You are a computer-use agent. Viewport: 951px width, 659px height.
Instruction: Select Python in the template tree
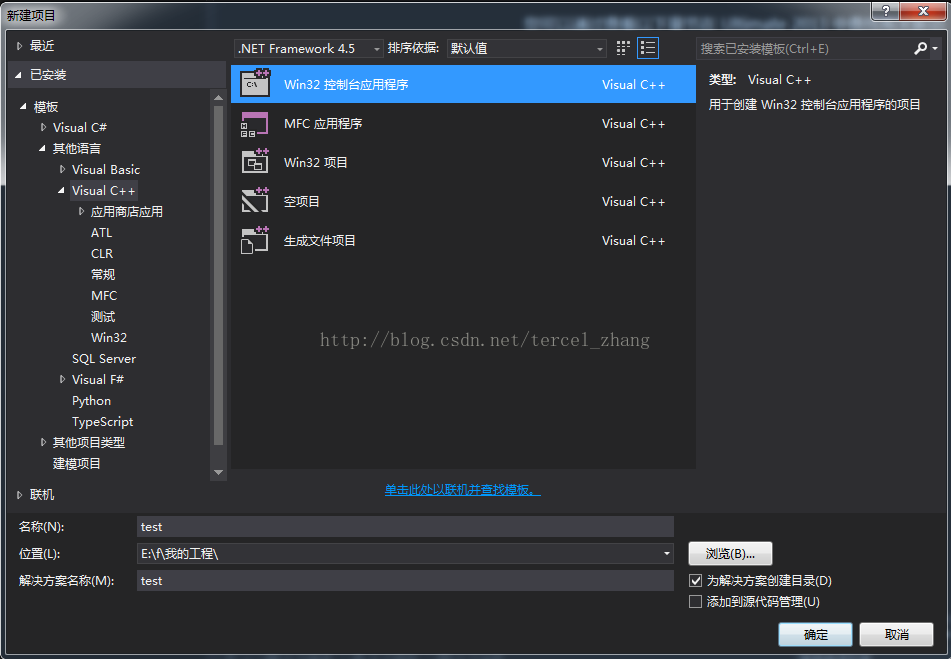click(x=92, y=401)
